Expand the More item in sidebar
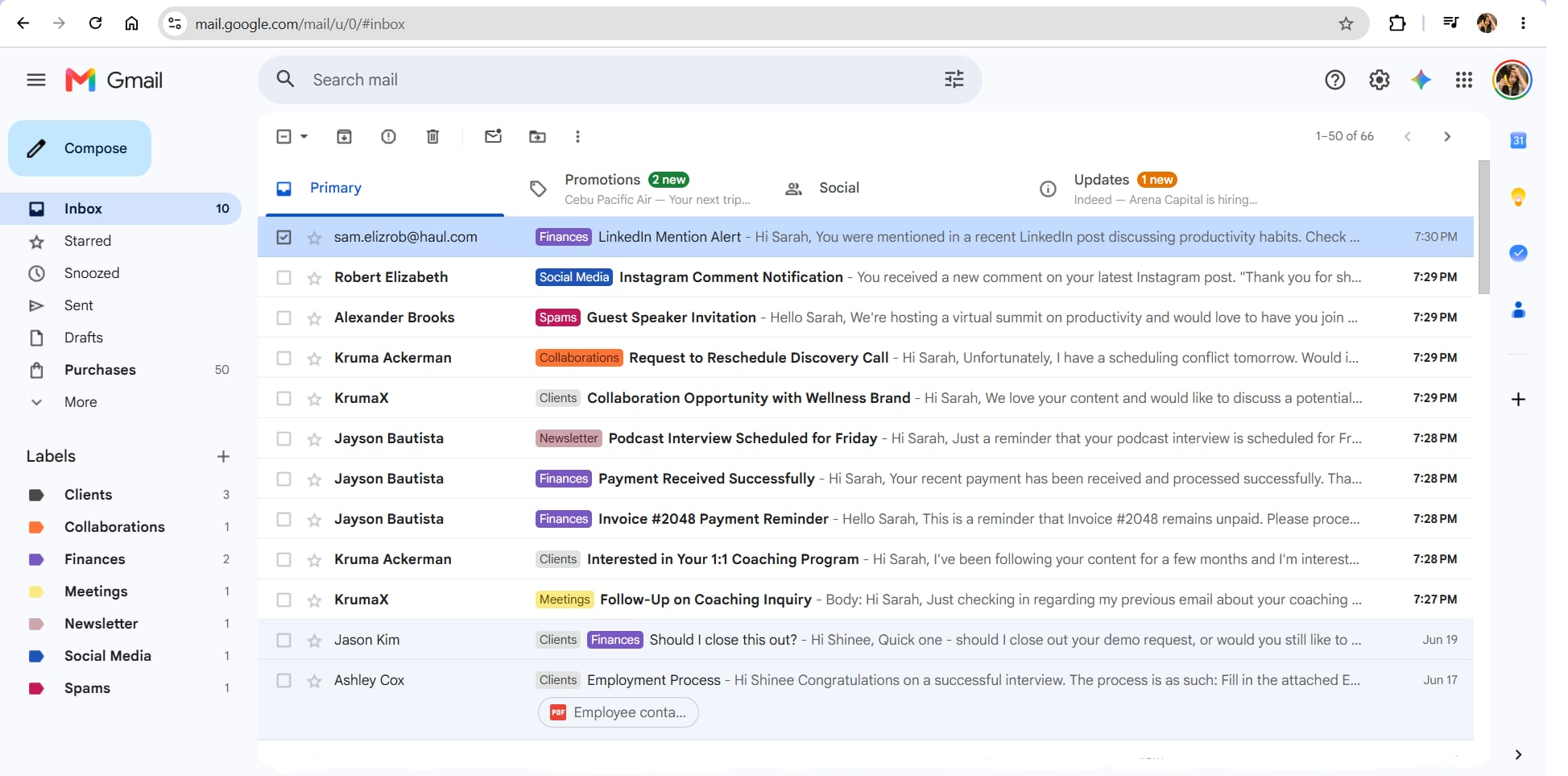The height and width of the screenshot is (776, 1568). [x=81, y=402]
